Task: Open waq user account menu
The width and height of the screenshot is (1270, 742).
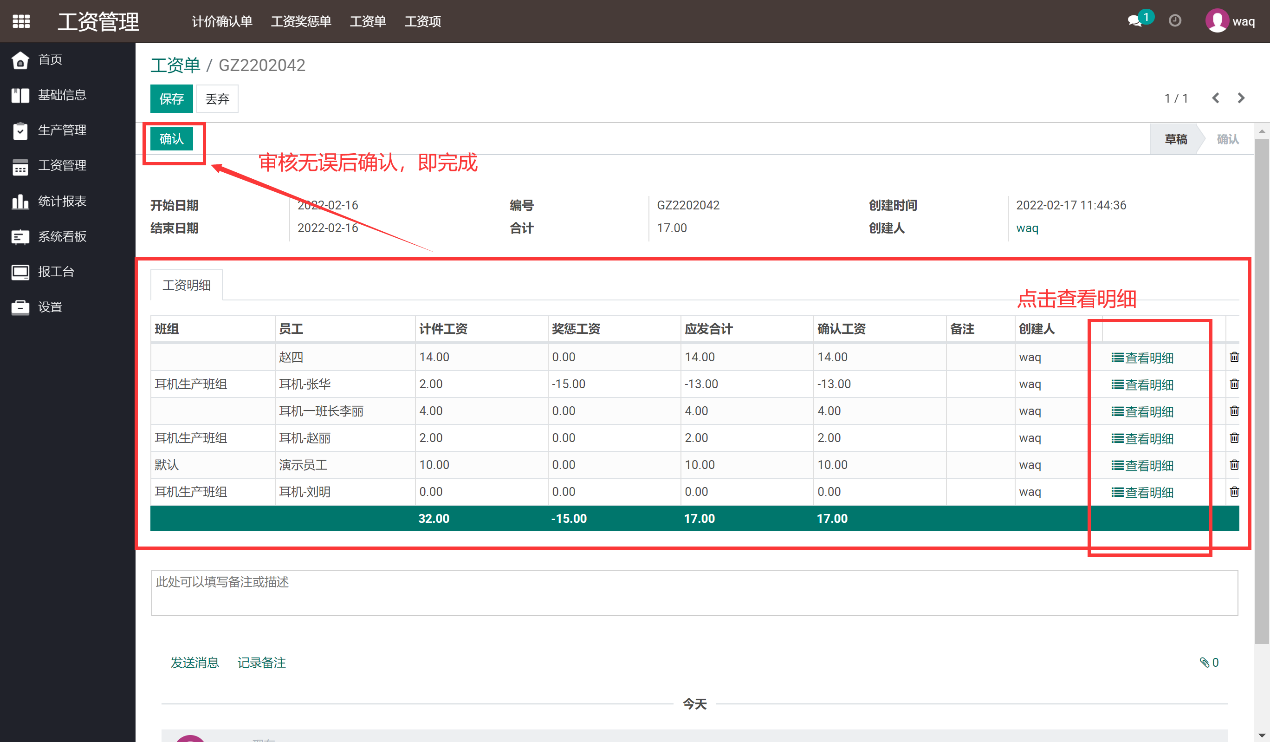Action: 1230,21
